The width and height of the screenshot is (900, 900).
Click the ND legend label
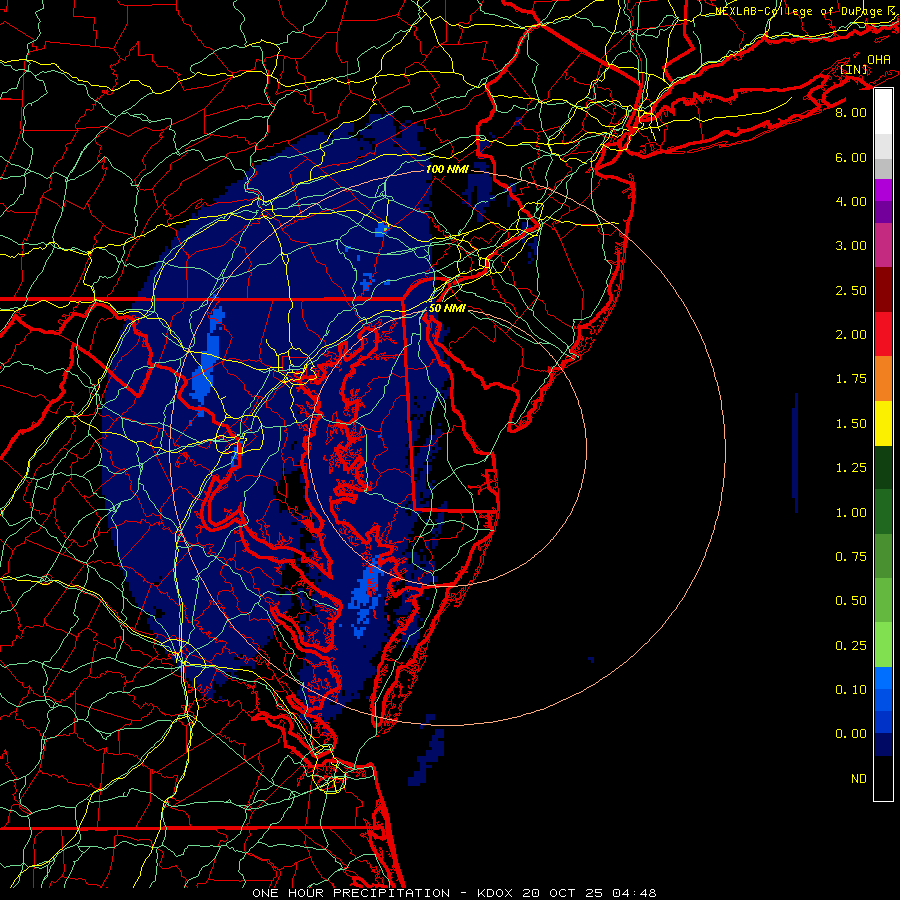point(859,779)
